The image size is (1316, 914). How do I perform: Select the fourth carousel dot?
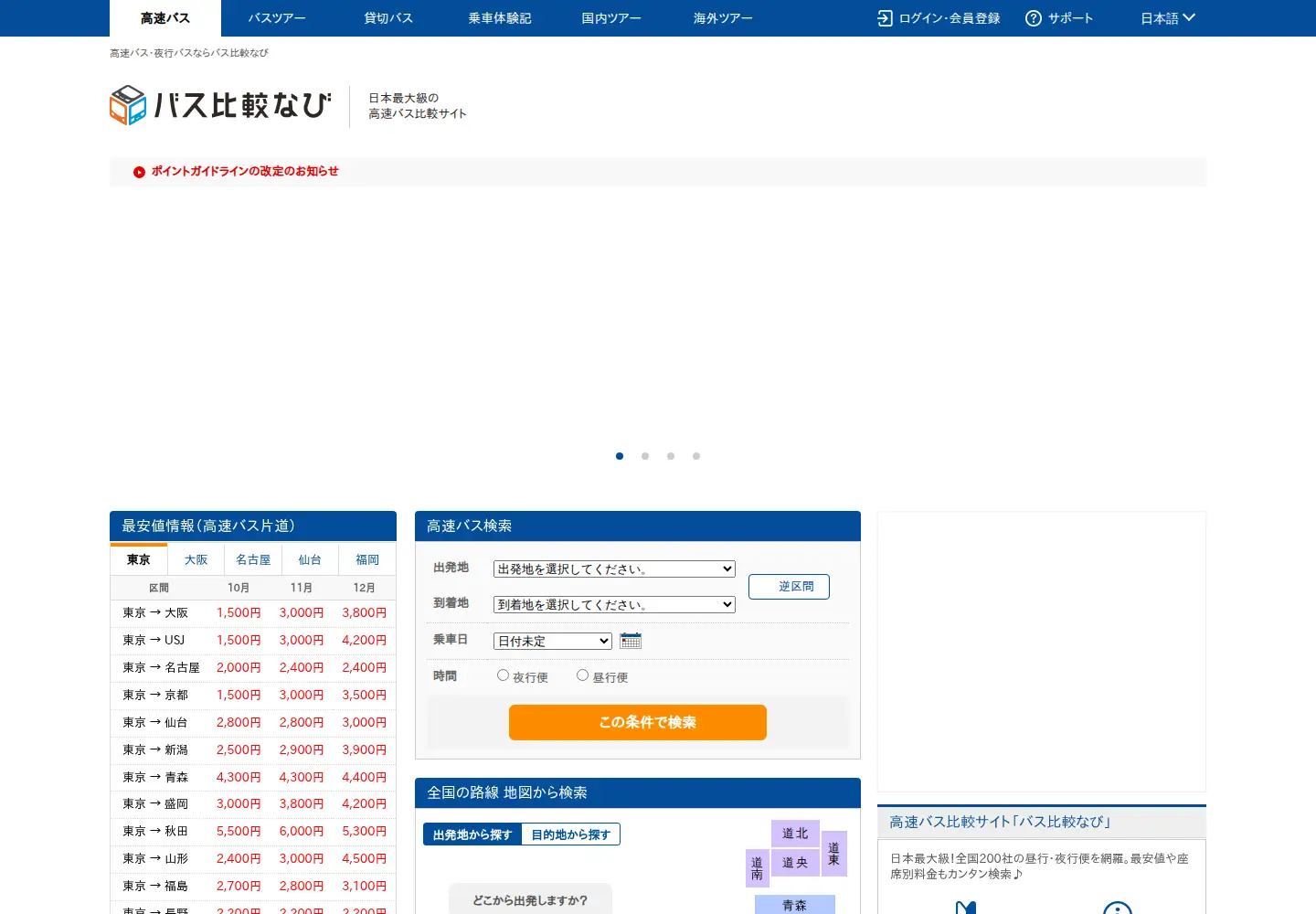696,456
